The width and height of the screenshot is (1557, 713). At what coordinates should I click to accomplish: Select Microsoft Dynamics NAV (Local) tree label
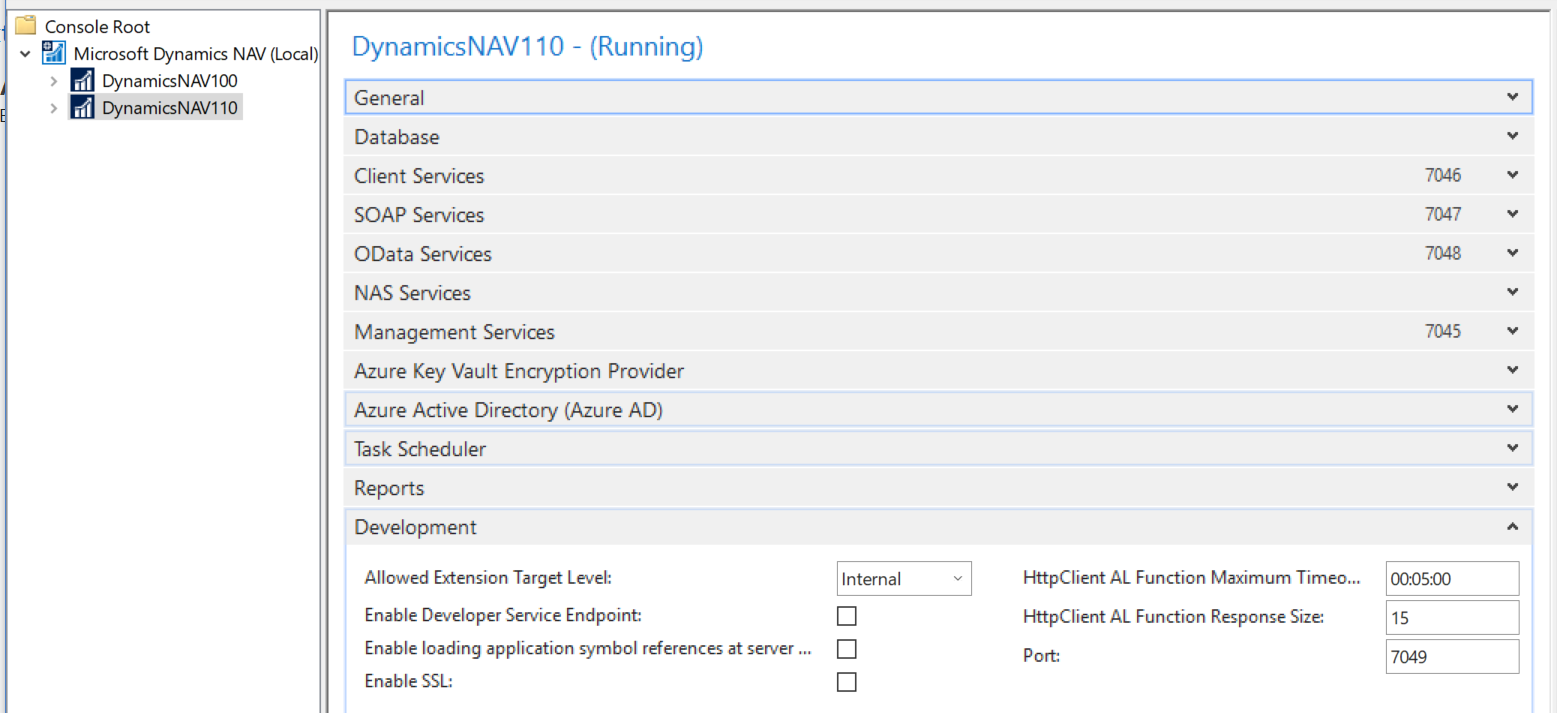(196, 54)
